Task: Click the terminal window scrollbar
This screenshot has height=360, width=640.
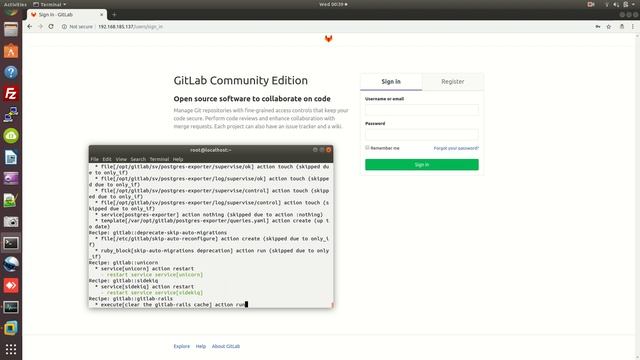Action: point(332,305)
